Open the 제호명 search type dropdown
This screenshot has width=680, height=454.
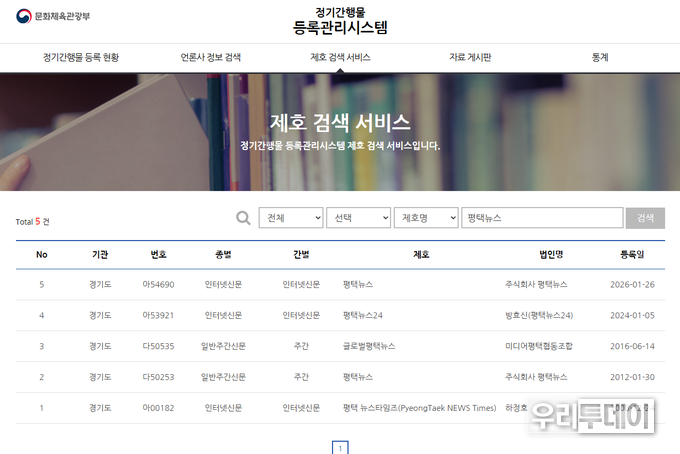pyautogui.click(x=425, y=218)
